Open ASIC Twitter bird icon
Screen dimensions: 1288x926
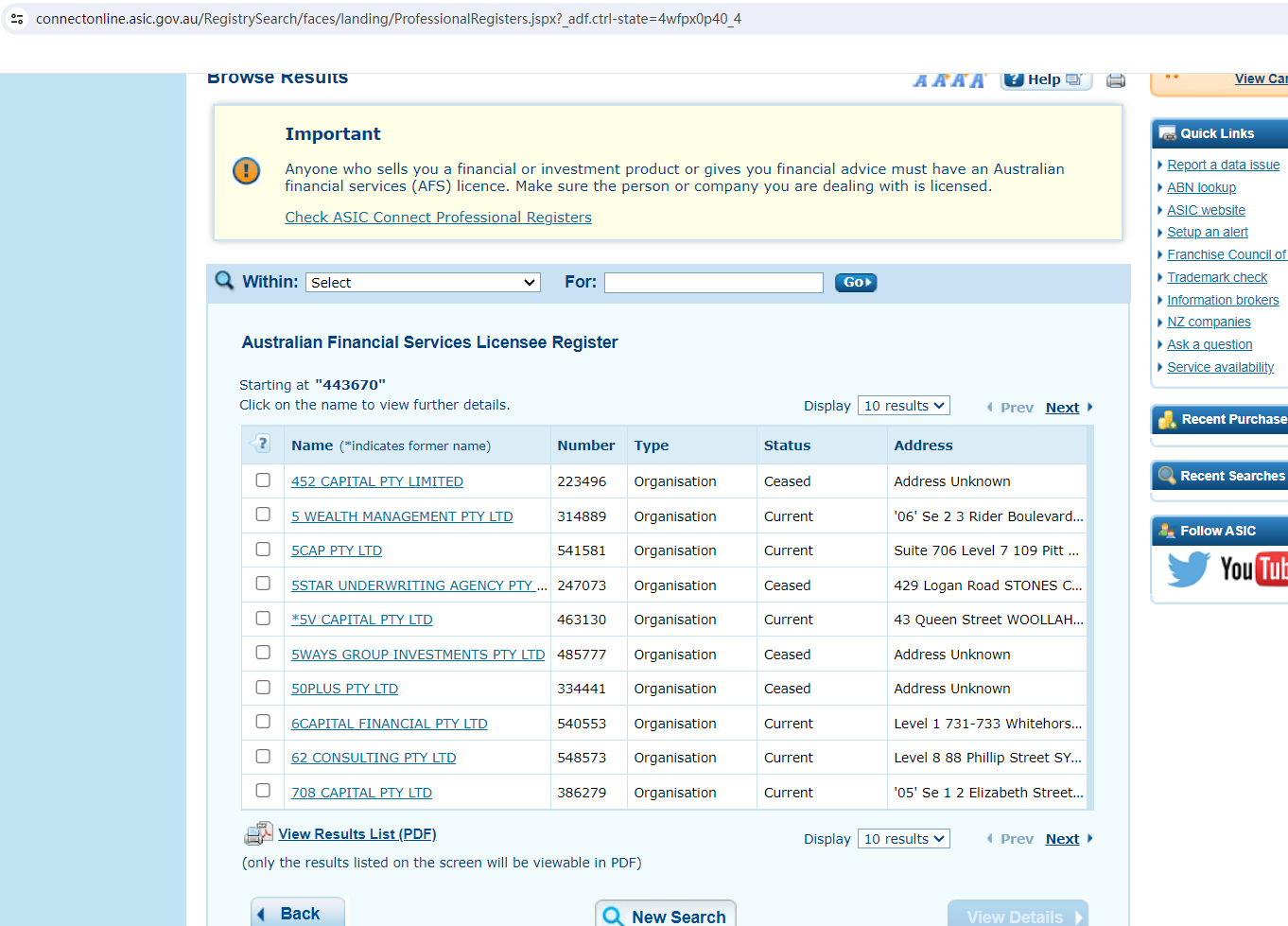(1188, 568)
